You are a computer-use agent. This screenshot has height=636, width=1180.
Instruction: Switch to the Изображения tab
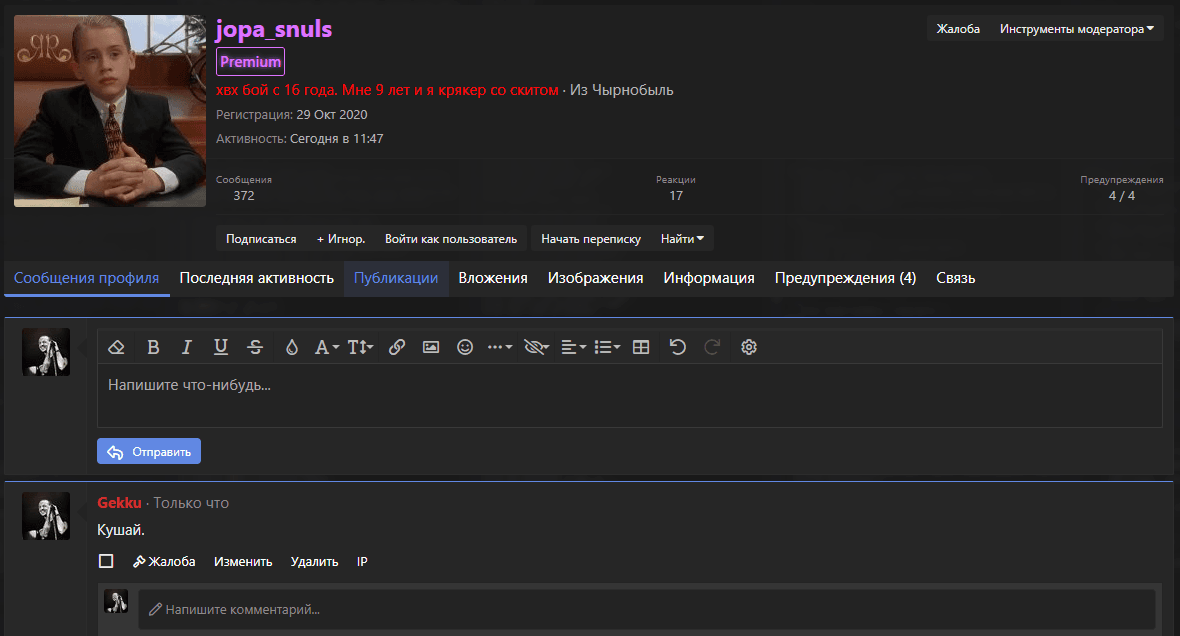[595, 278]
